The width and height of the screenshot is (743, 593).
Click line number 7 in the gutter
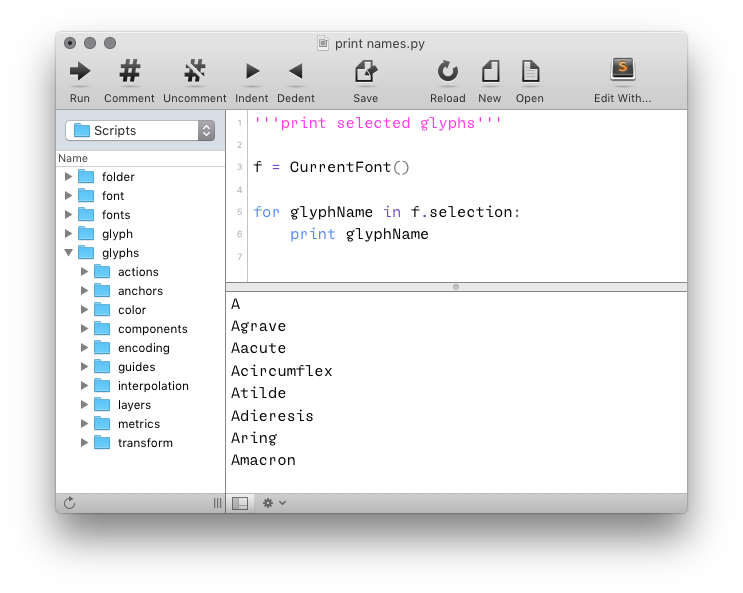240,256
